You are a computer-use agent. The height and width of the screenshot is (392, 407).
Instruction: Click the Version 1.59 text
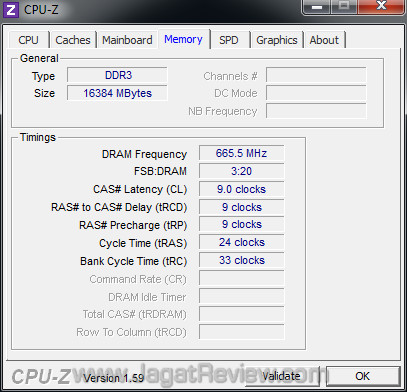[x=113, y=378]
